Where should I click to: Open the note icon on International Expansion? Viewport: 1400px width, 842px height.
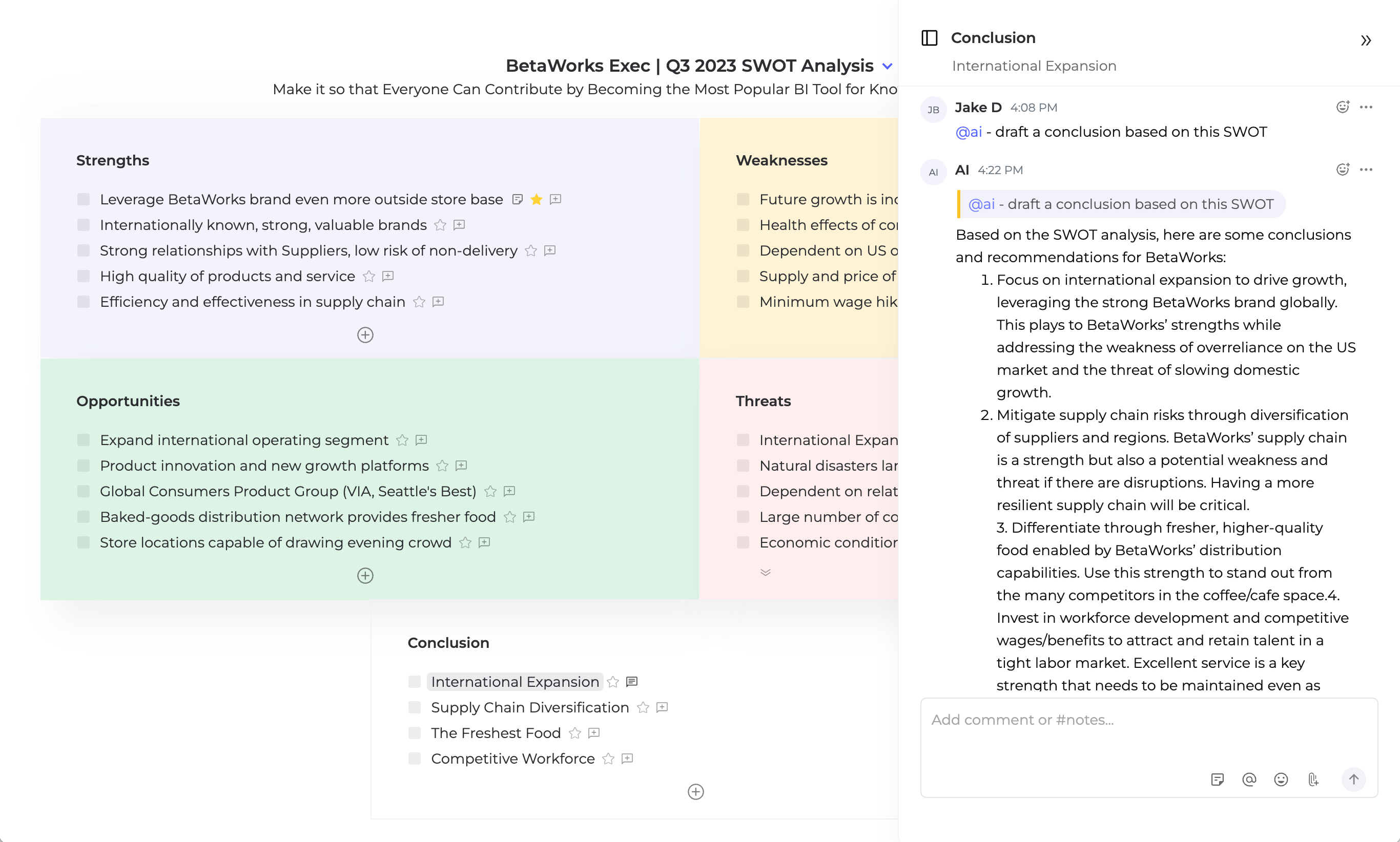click(x=632, y=681)
